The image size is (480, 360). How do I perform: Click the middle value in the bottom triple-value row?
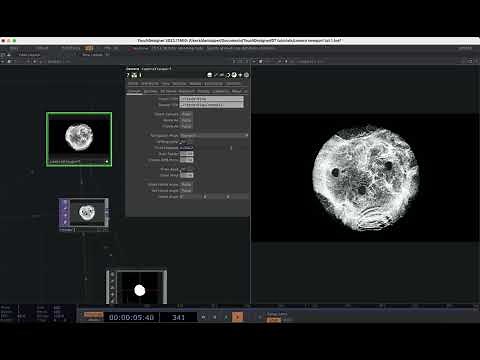pyautogui.click(x=214, y=197)
